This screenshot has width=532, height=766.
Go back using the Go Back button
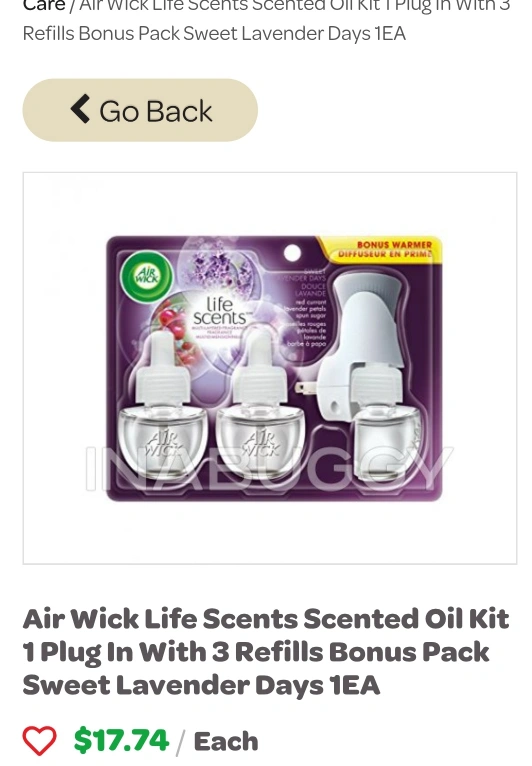140,110
